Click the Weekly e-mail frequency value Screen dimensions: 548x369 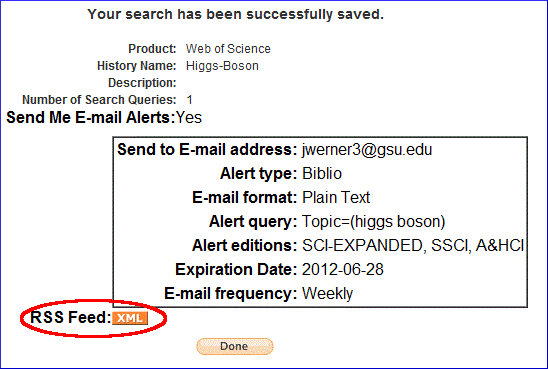point(327,294)
